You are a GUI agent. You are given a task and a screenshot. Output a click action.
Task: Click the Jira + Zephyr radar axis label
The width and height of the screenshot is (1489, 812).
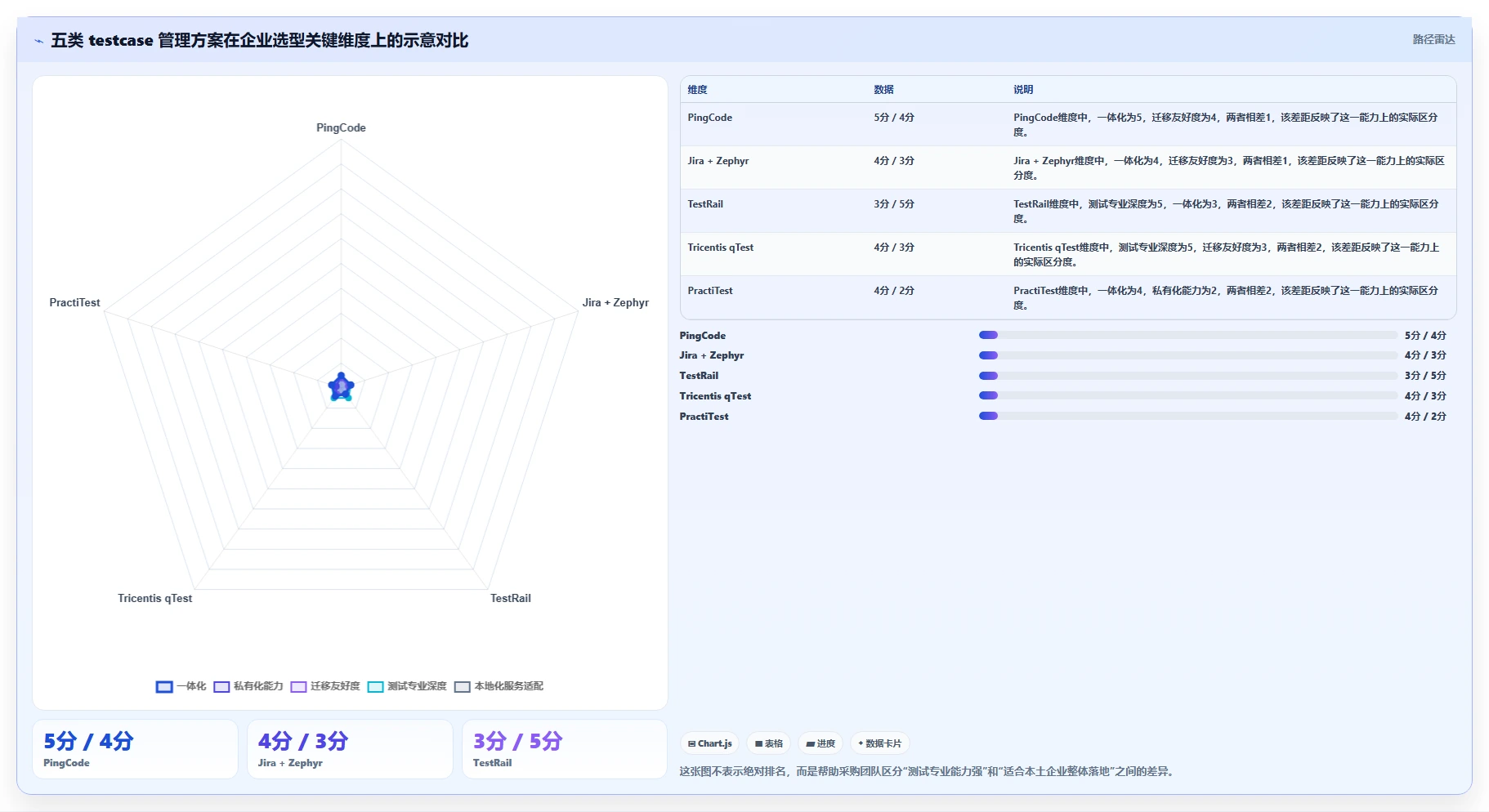point(615,302)
